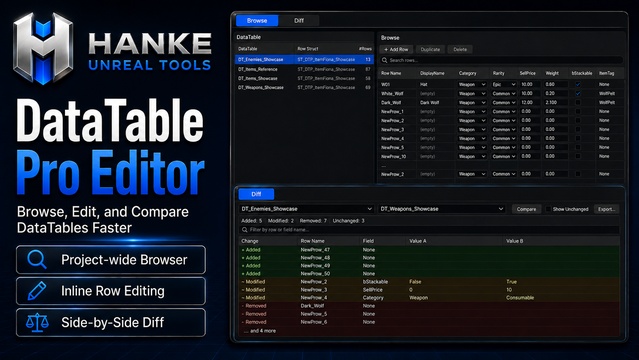Click the Filter by row or field input
Screen dimensions: 639x360
pyautogui.click(x=429, y=230)
